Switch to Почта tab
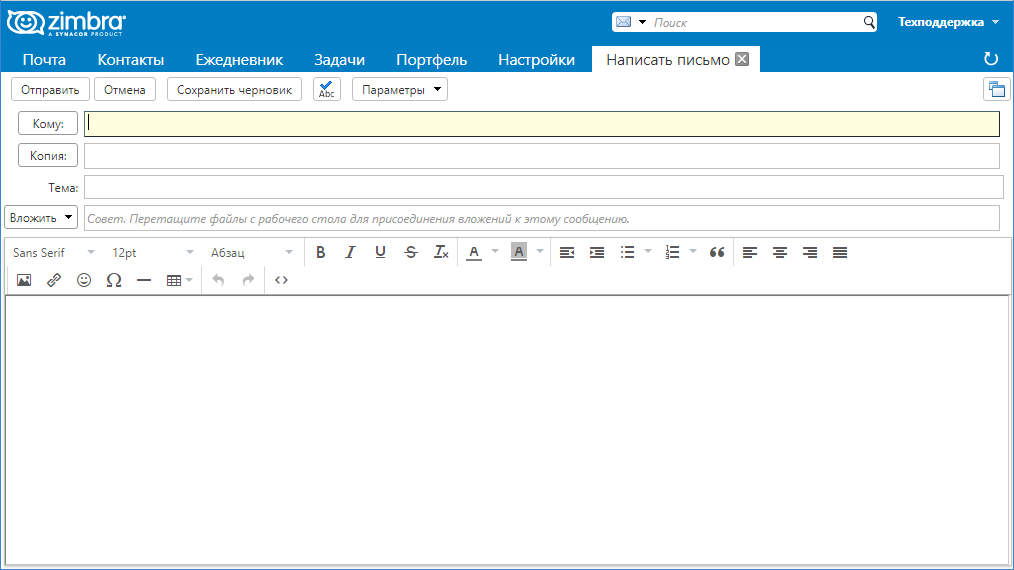Screen dimensions: 1014x570 pyautogui.click(x=44, y=60)
